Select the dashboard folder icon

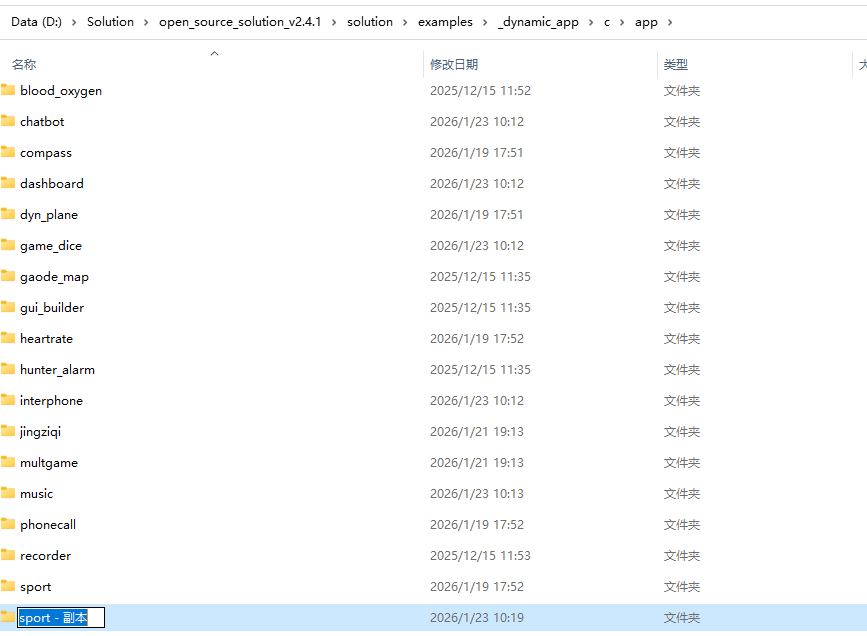coord(8,183)
